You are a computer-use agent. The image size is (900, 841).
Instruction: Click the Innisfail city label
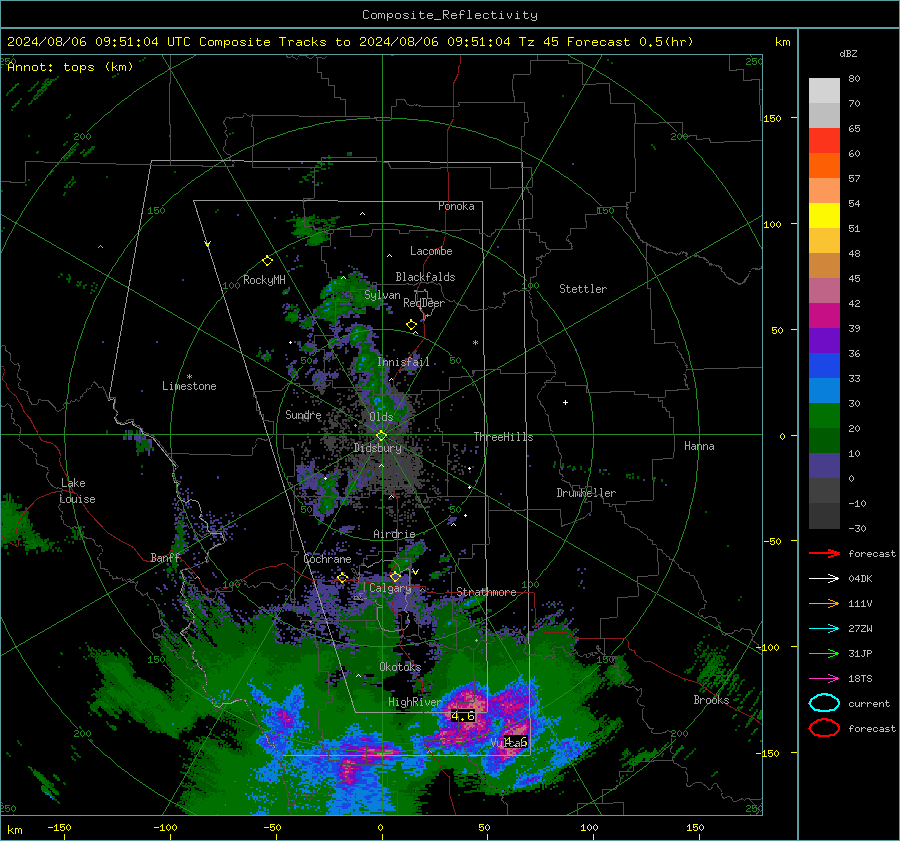pos(403,362)
